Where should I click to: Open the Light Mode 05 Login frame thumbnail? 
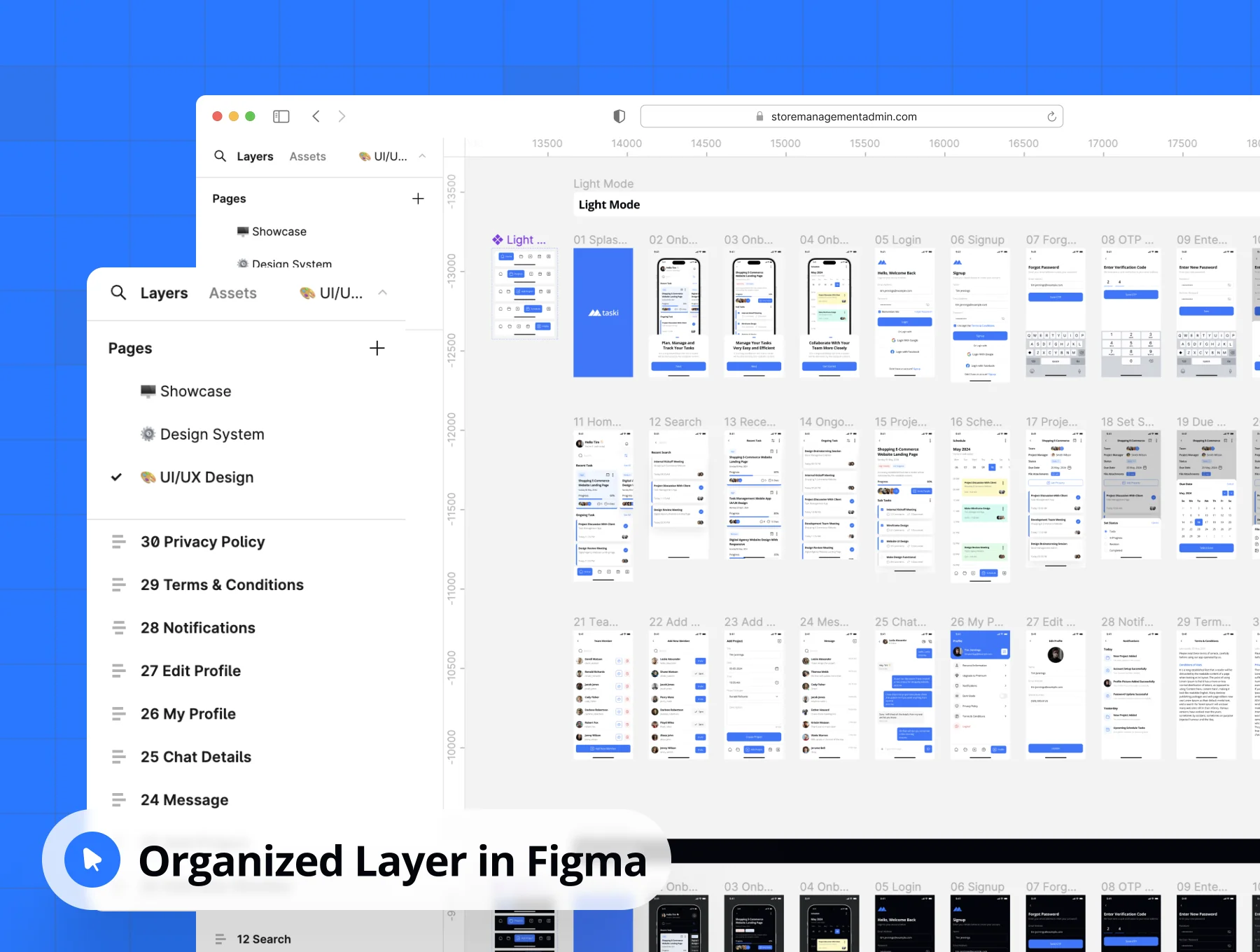[x=904, y=313]
